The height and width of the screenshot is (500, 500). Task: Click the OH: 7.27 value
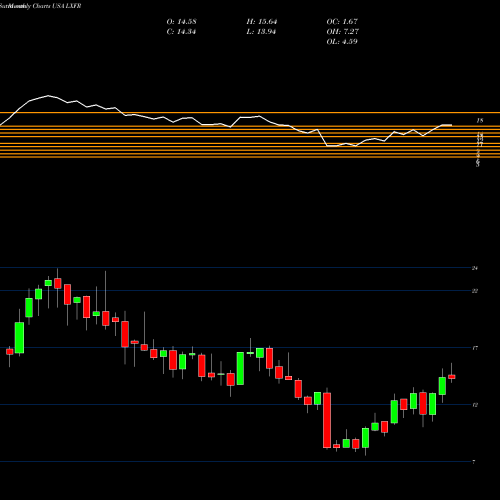coord(343,32)
